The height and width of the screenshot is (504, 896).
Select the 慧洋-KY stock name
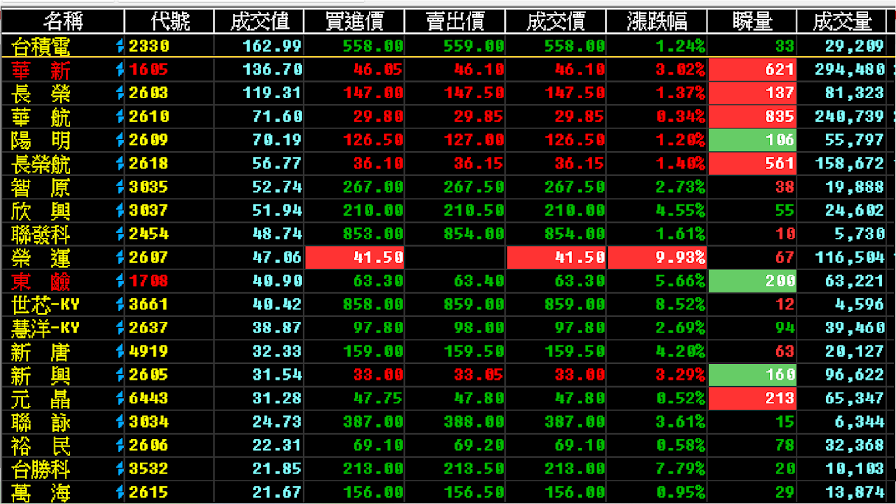[x=45, y=328]
